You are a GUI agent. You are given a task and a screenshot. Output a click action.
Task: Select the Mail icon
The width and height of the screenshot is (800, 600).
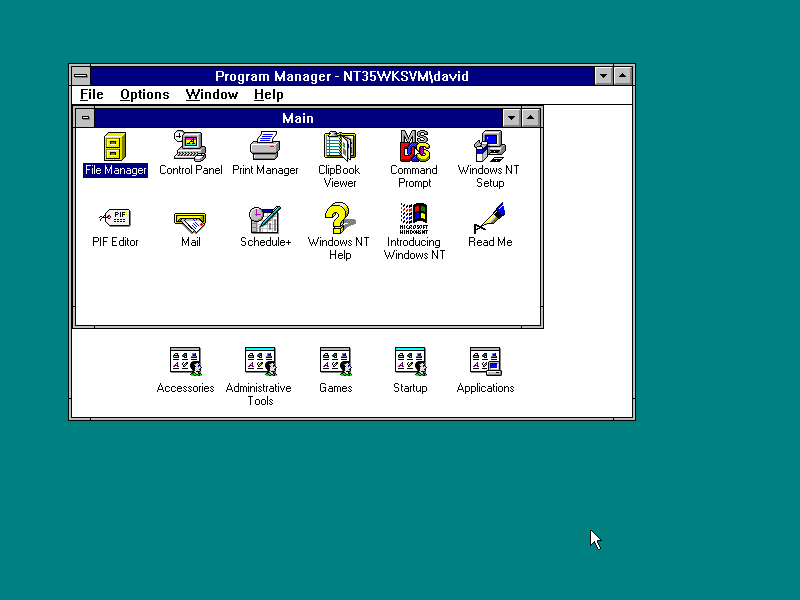tap(190, 221)
